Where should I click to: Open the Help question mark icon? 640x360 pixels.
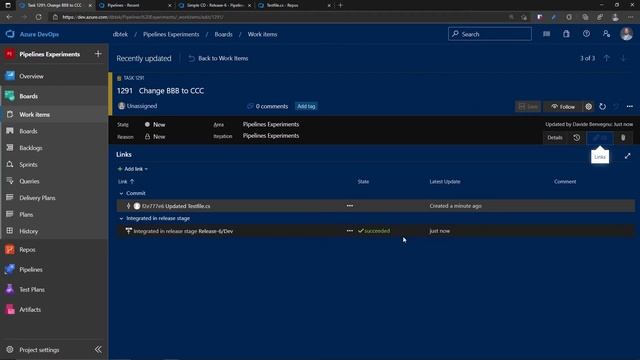586,34
